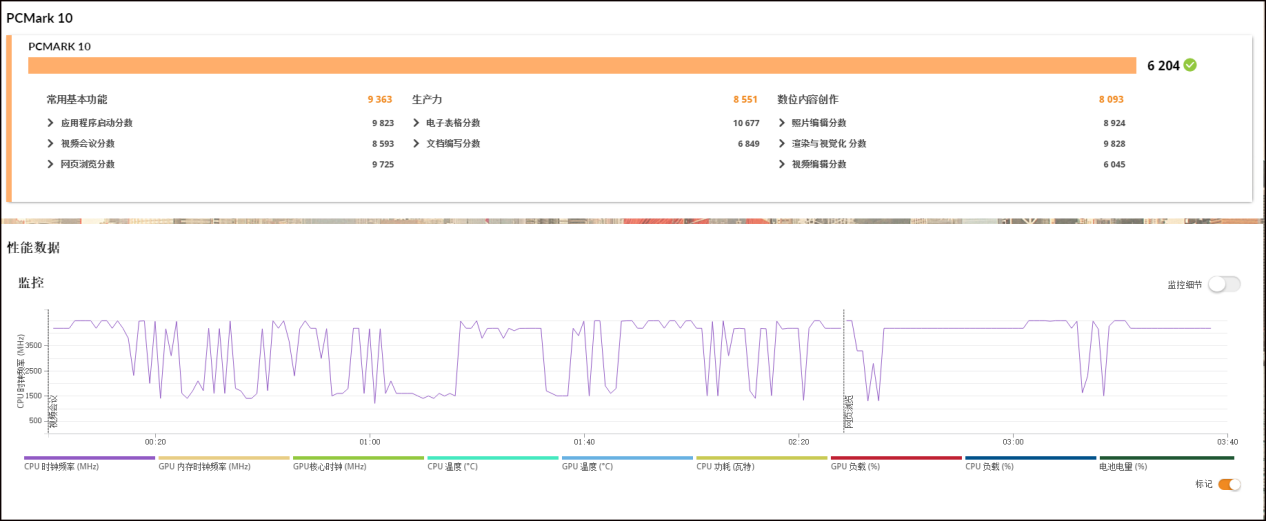Image resolution: width=1266 pixels, height=521 pixels.
Task: Expand 文档编写分数 details
Action: coord(416,143)
